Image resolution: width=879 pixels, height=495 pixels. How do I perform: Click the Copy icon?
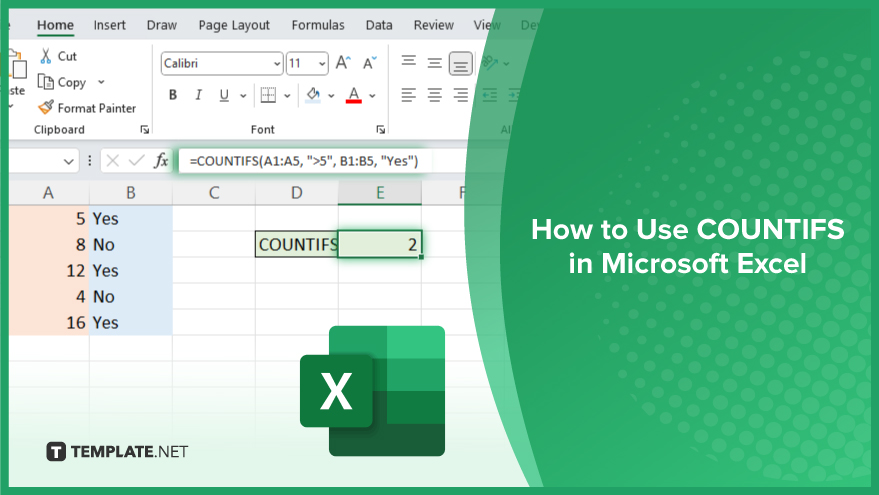pyautogui.click(x=45, y=82)
